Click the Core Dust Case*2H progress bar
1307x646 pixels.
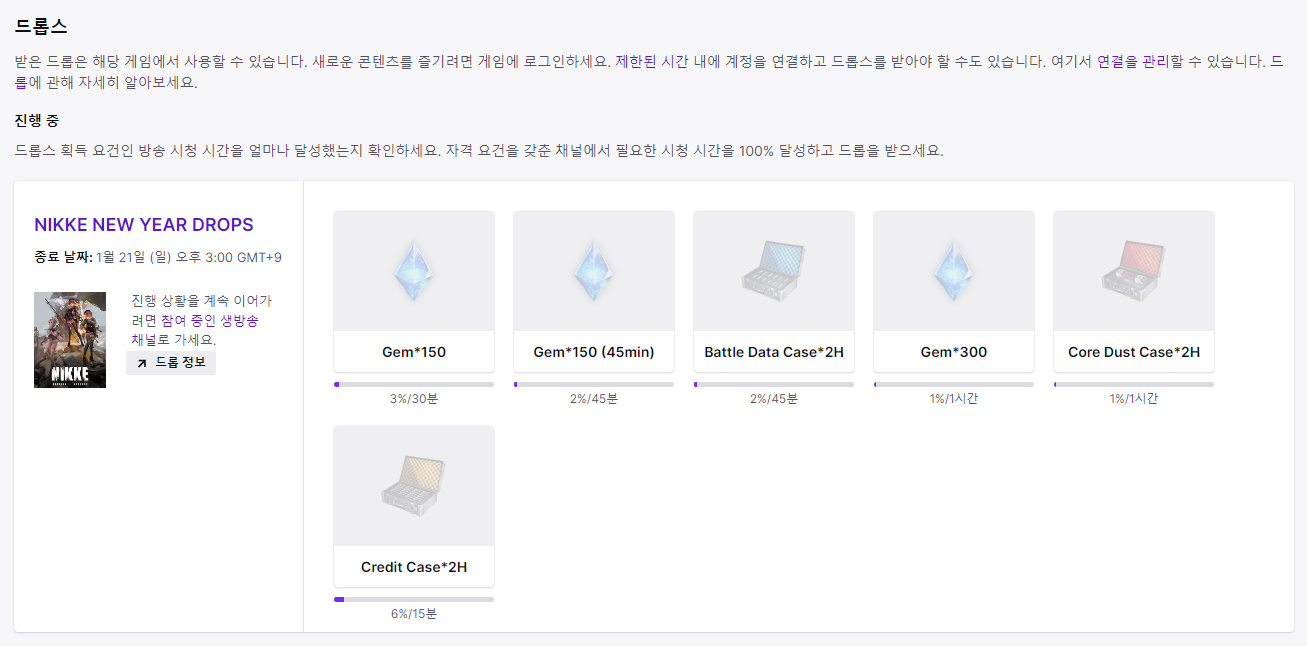1134,384
